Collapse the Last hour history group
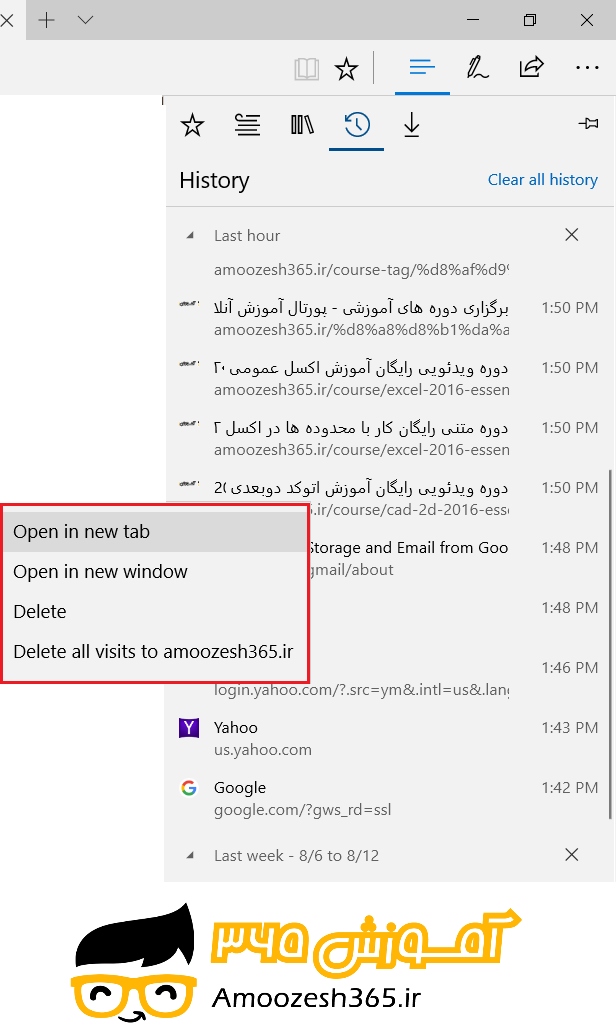The height and width of the screenshot is (1036, 616). (x=190, y=235)
